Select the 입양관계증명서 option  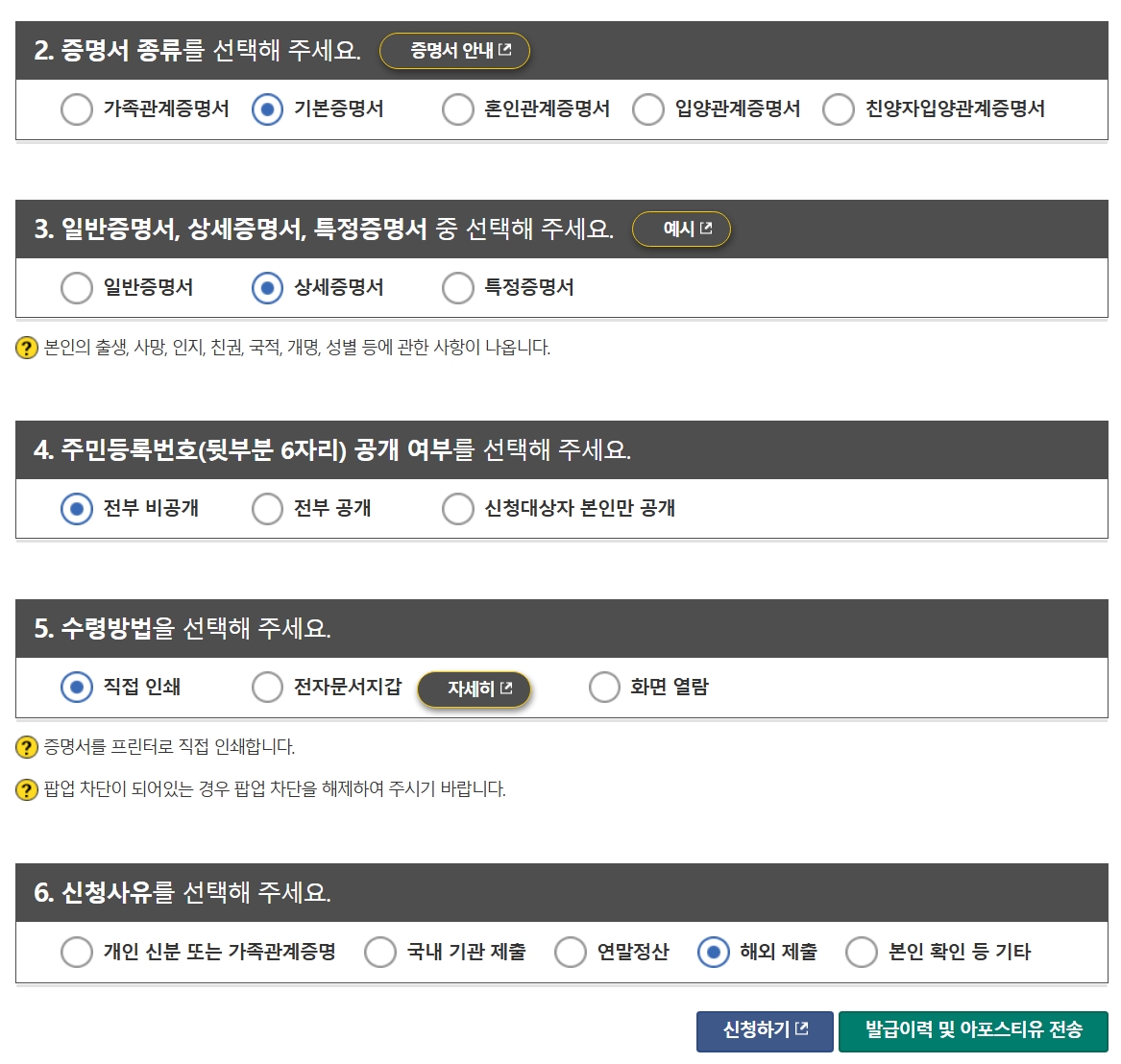click(x=648, y=109)
